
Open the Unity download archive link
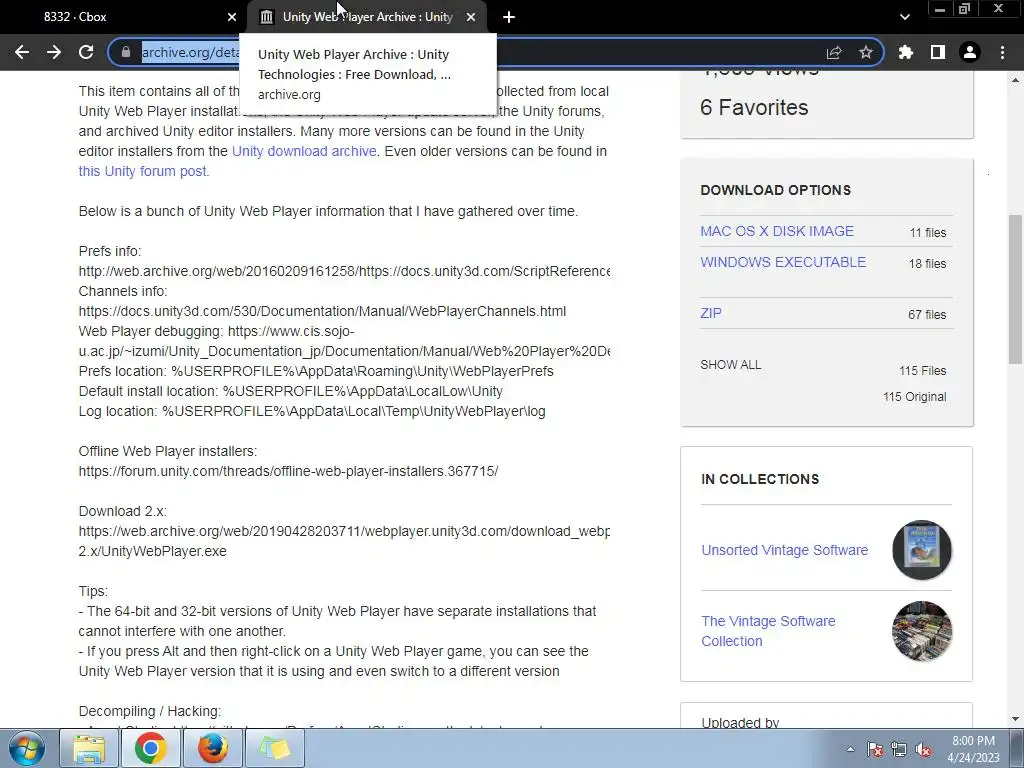click(x=304, y=151)
